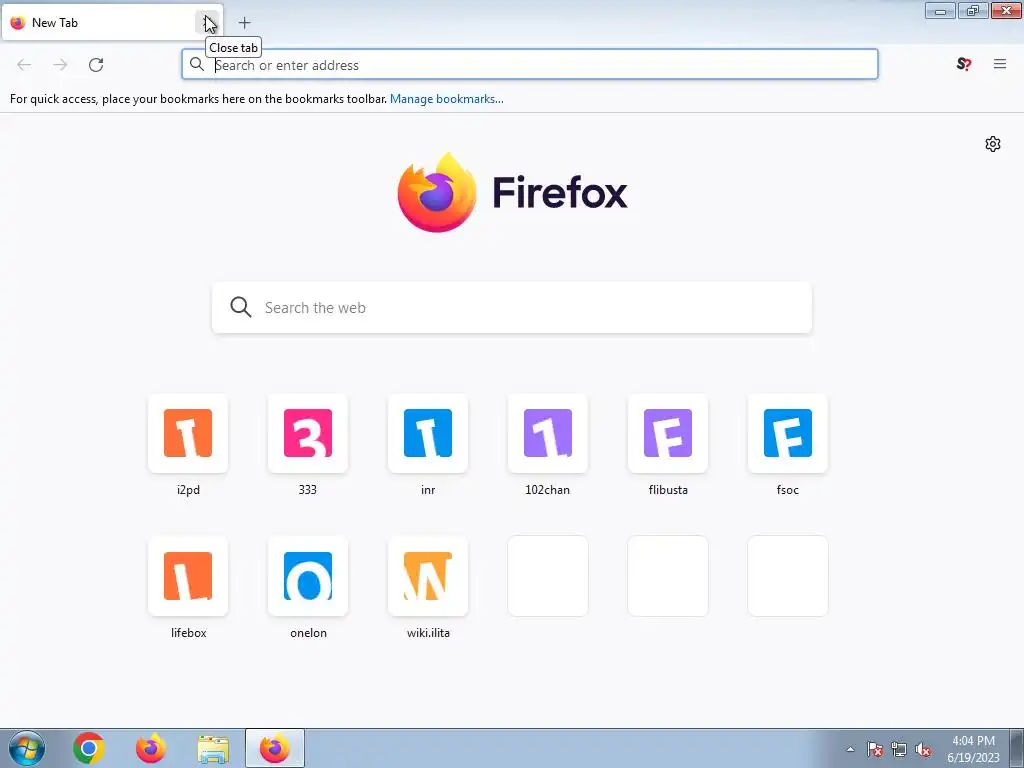Open File Explorer from taskbar
1024x768 pixels.
click(x=213, y=748)
